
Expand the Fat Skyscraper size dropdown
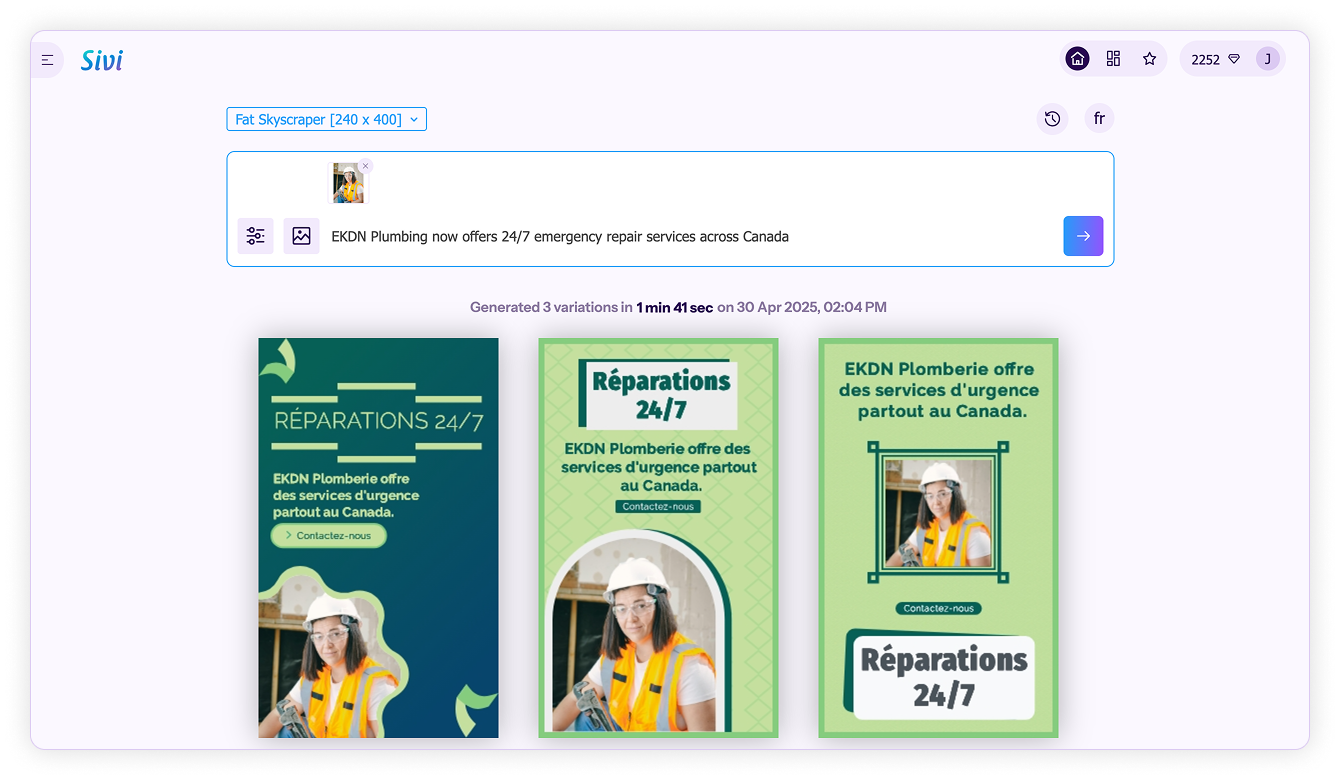pos(327,119)
